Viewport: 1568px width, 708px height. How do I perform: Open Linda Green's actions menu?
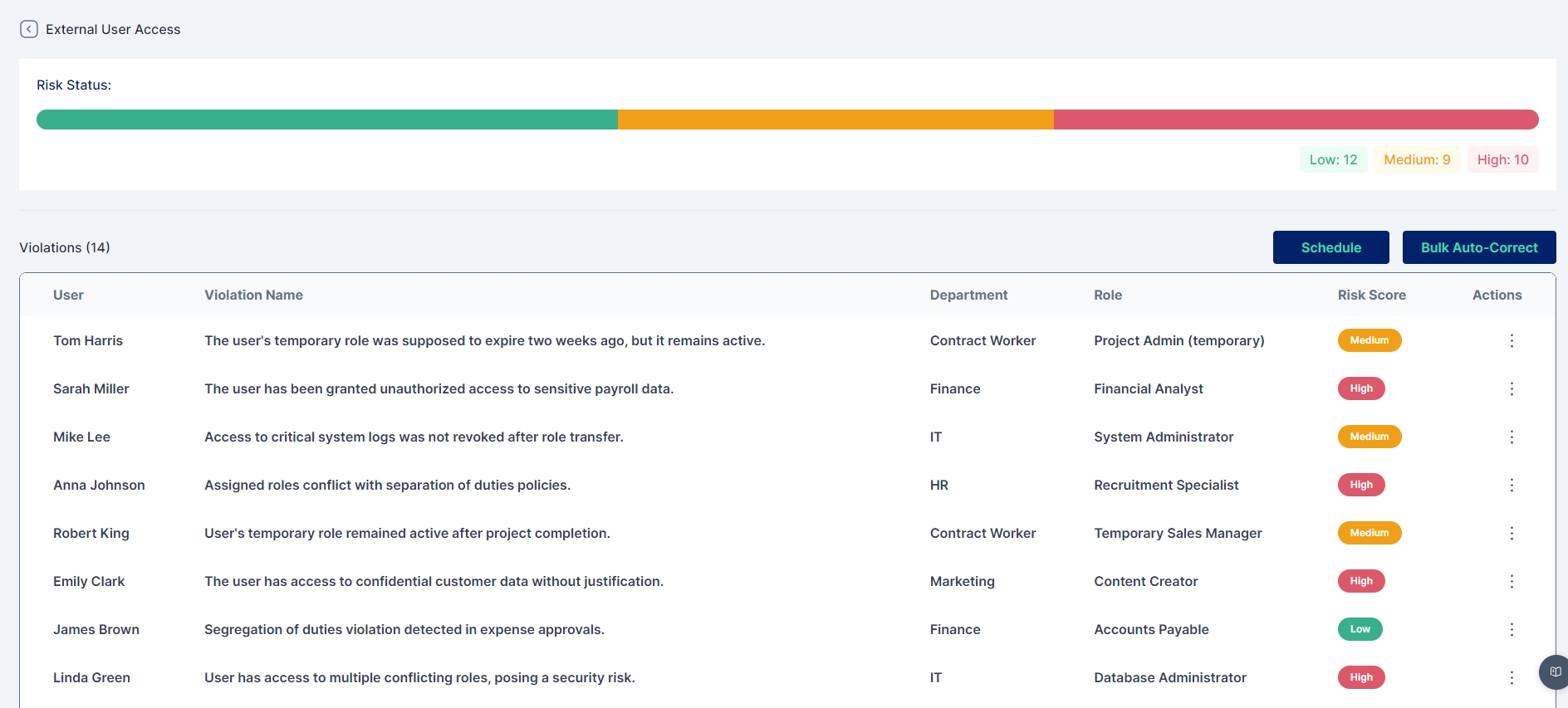[1512, 678]
